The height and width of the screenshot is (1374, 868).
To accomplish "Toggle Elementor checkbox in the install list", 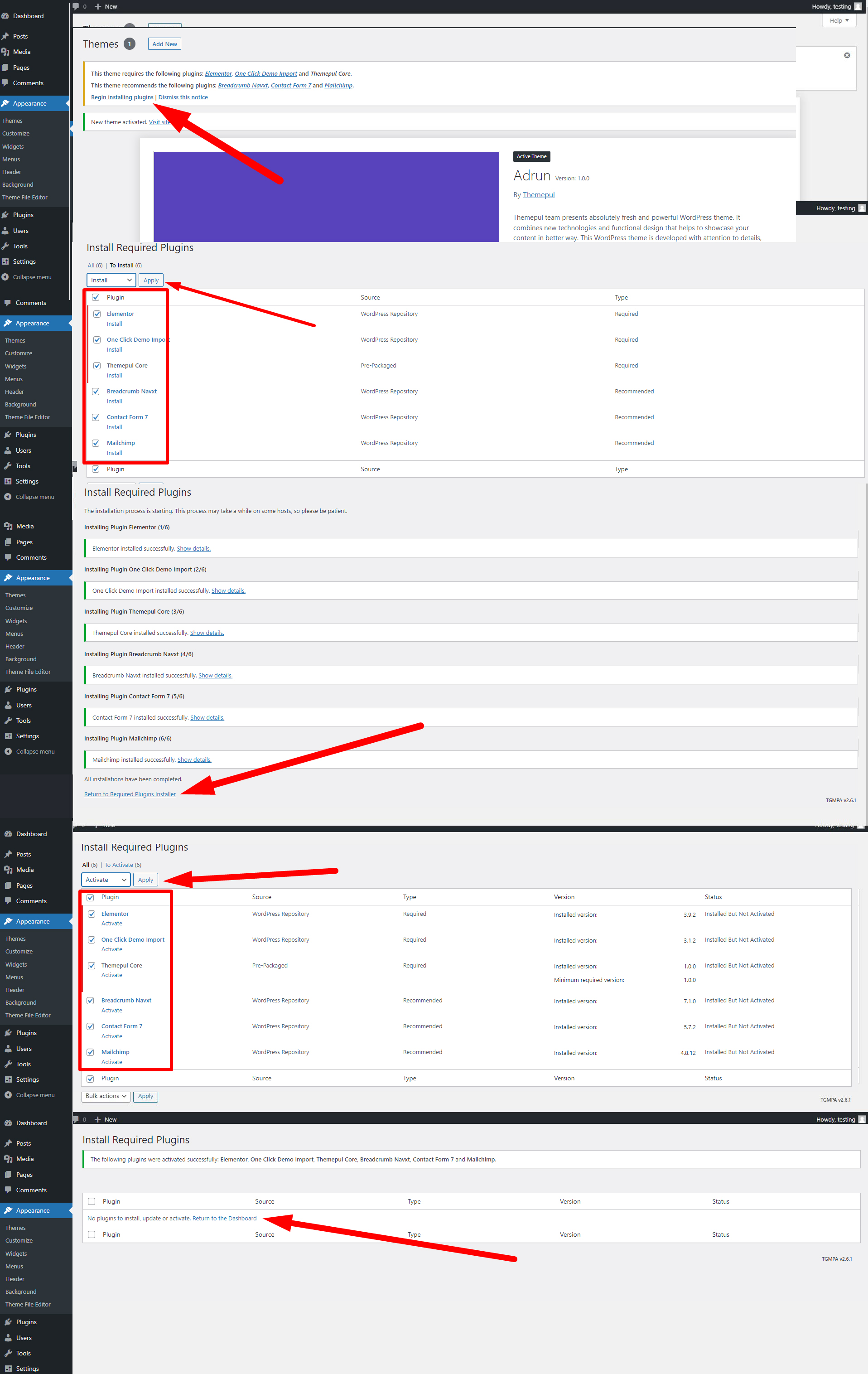I will pos(97,314).
